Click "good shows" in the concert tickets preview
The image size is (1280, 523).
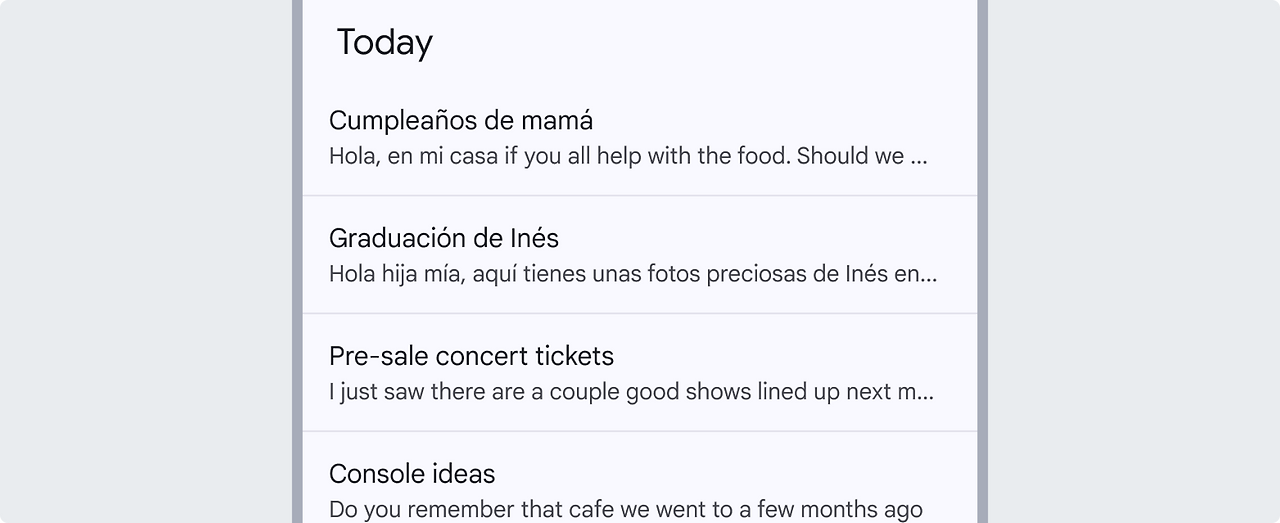tap(686, 392)
